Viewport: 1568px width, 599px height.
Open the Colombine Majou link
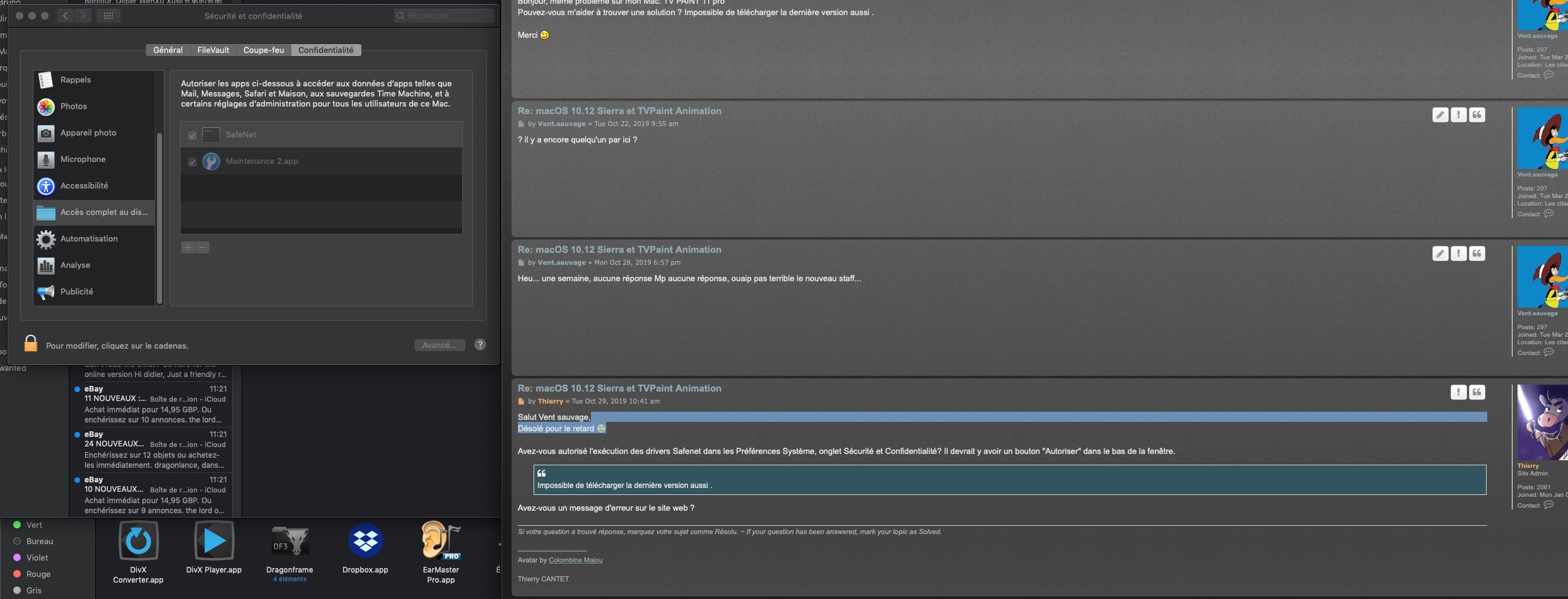575,560
